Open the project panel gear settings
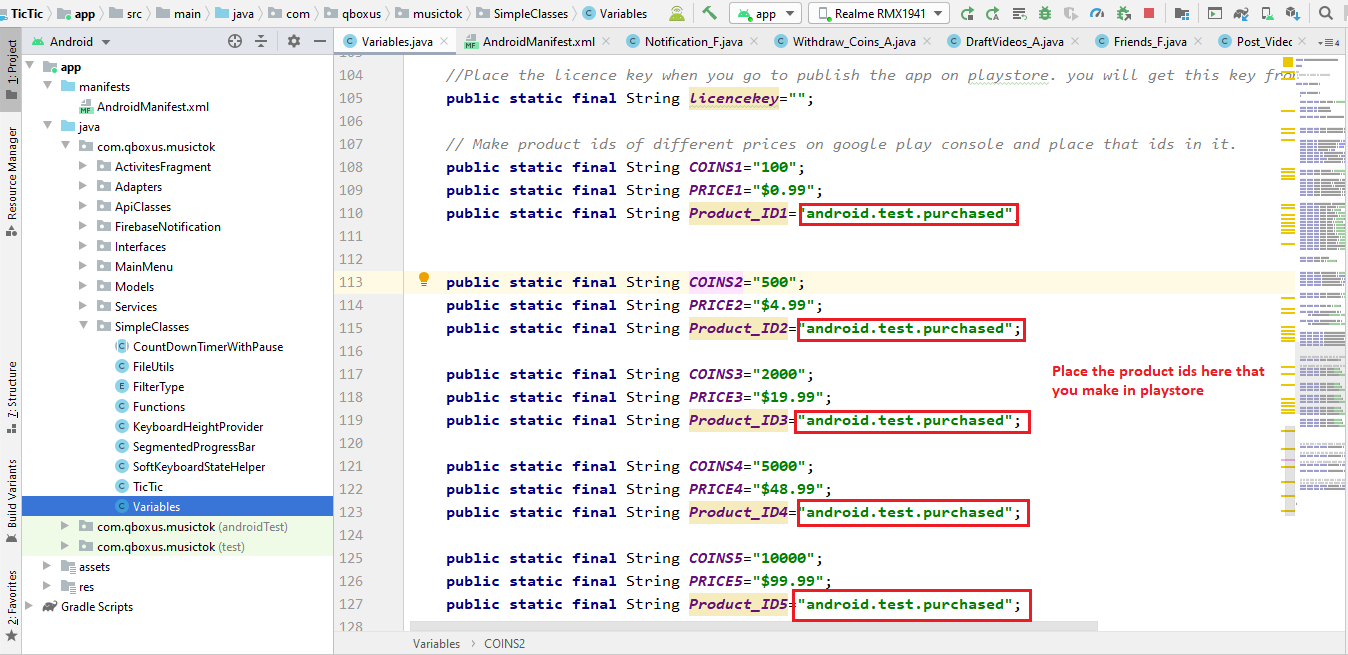 pyautogui.click(x=293, y=42)
